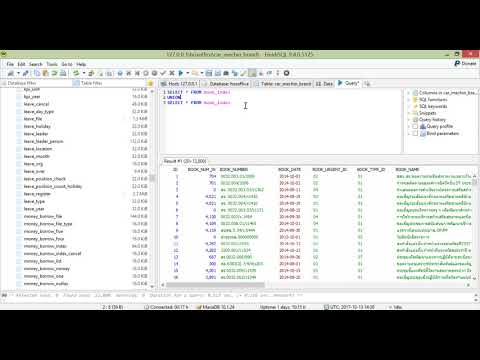Image resolution: width=480 pixels, height=360 pixels.
Task: Click the Cancel editing X icon beside the checkmark
Action: pos(172,73)
